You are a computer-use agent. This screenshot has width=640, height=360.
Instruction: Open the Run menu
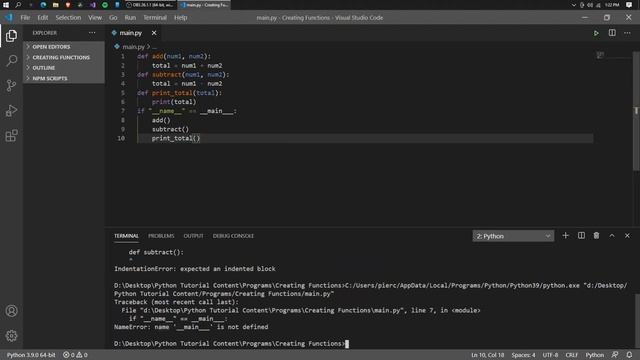coord(130,18)
